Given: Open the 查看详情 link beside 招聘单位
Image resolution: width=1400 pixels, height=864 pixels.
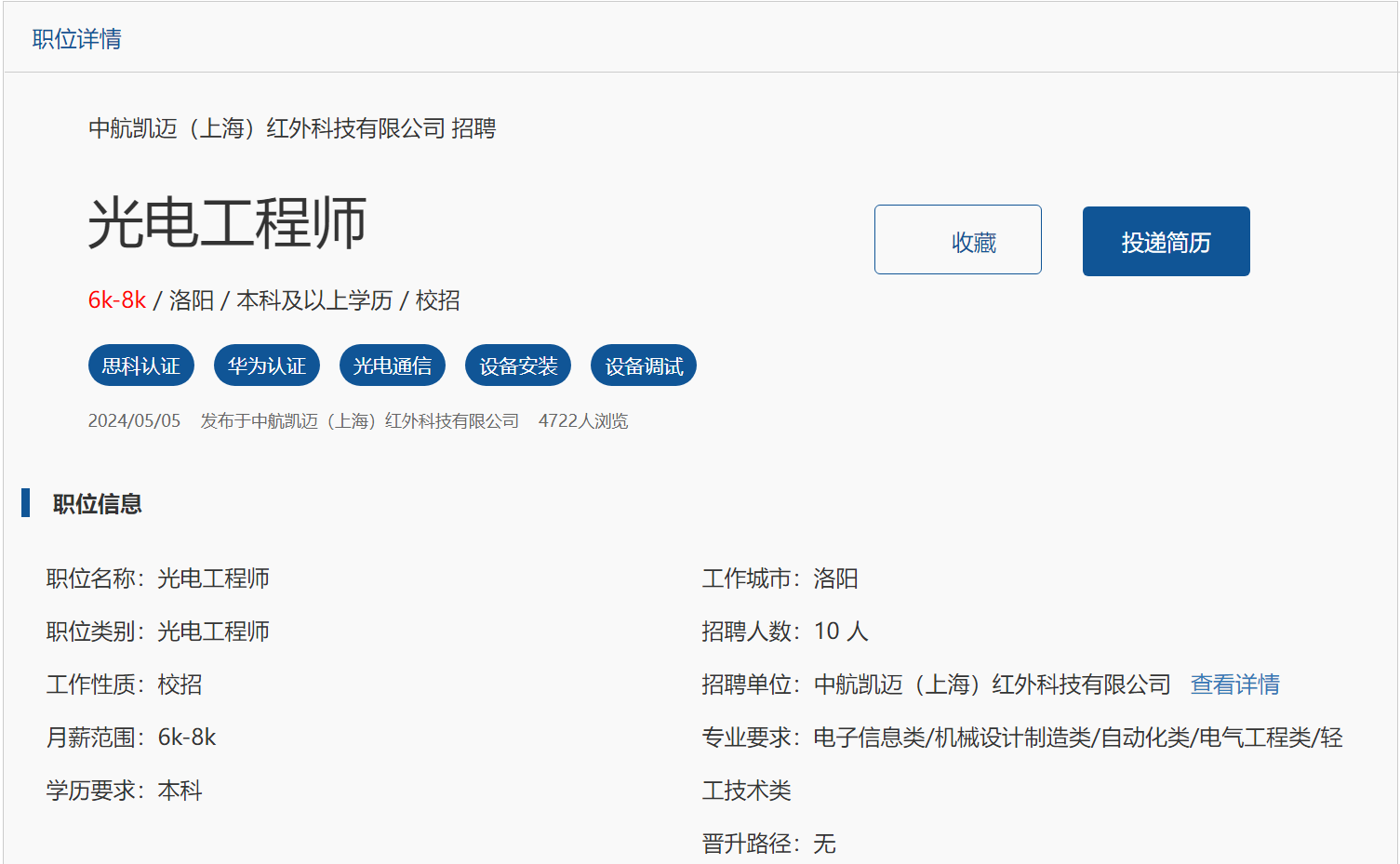Looking at the screenshot, I should 1234,685.
